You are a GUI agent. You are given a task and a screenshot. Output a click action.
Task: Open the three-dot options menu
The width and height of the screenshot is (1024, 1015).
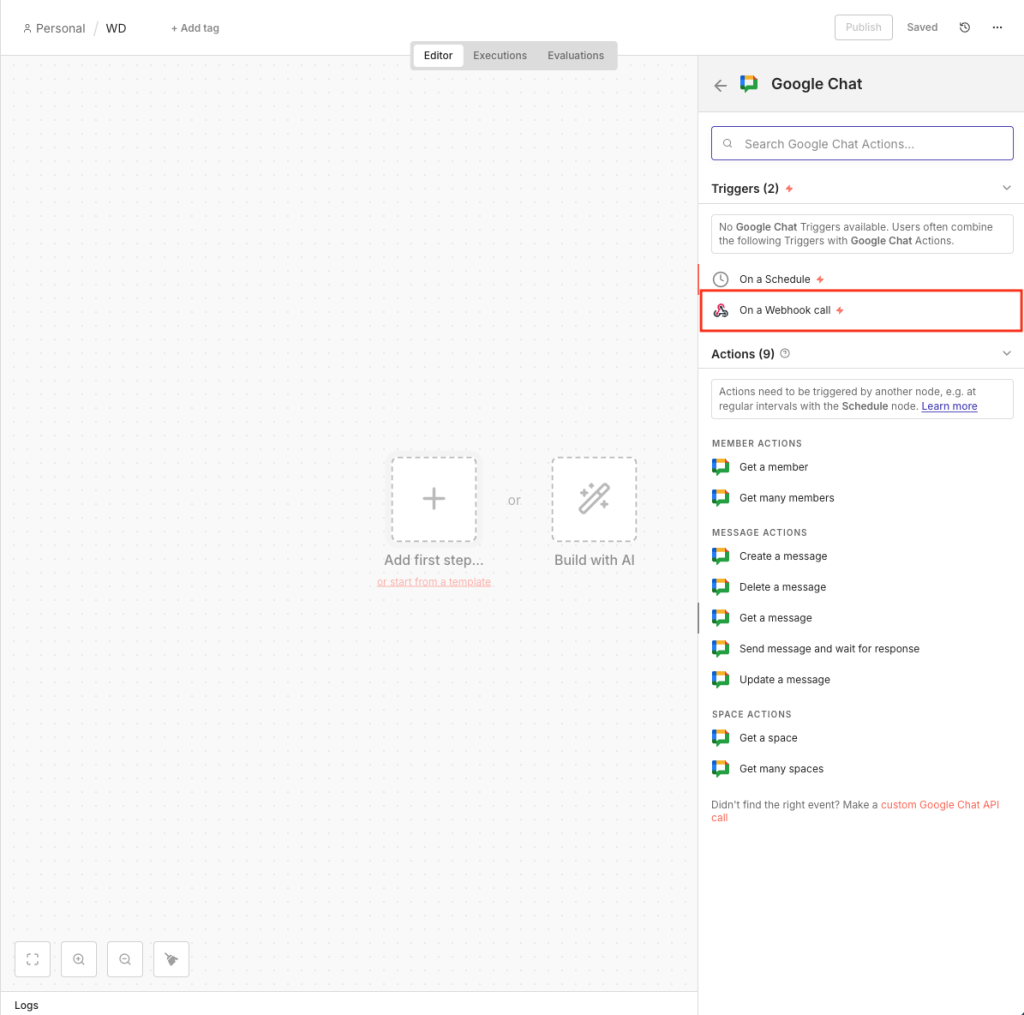(997, 28)
